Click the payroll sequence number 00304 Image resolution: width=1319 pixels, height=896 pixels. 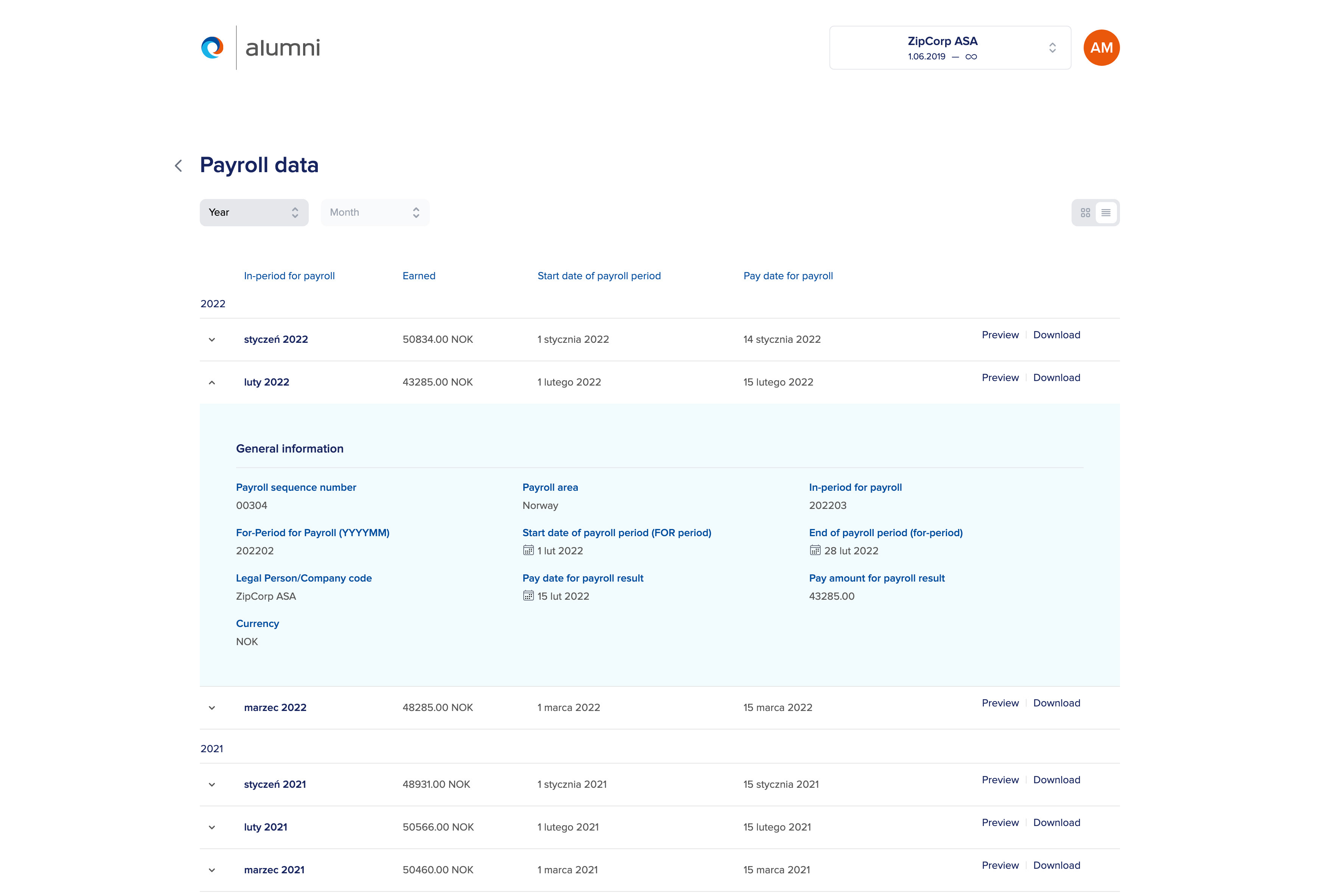[x=251, y=505]
